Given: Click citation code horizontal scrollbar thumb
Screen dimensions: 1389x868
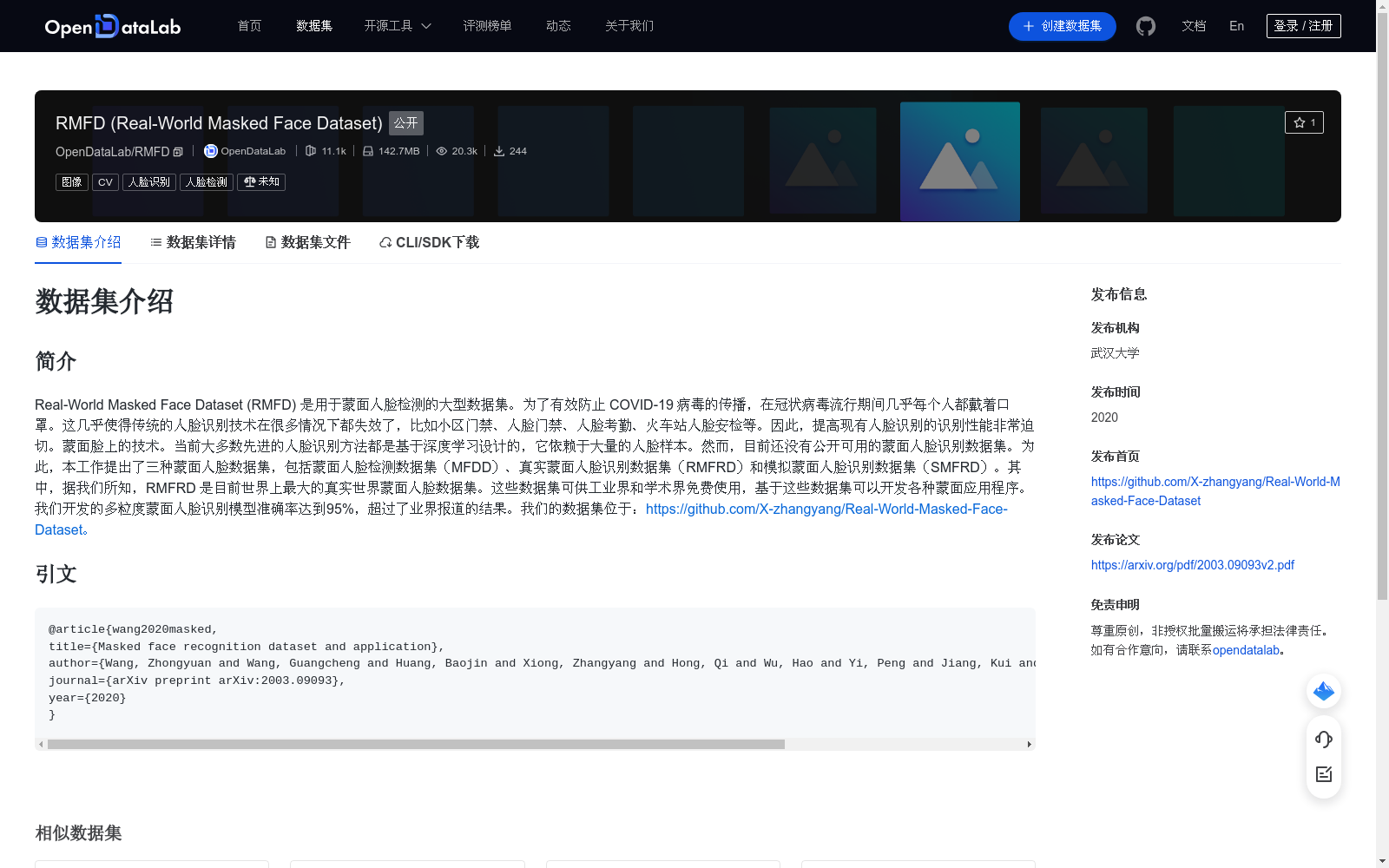Looking at the screenshot, I should [416, 744].
